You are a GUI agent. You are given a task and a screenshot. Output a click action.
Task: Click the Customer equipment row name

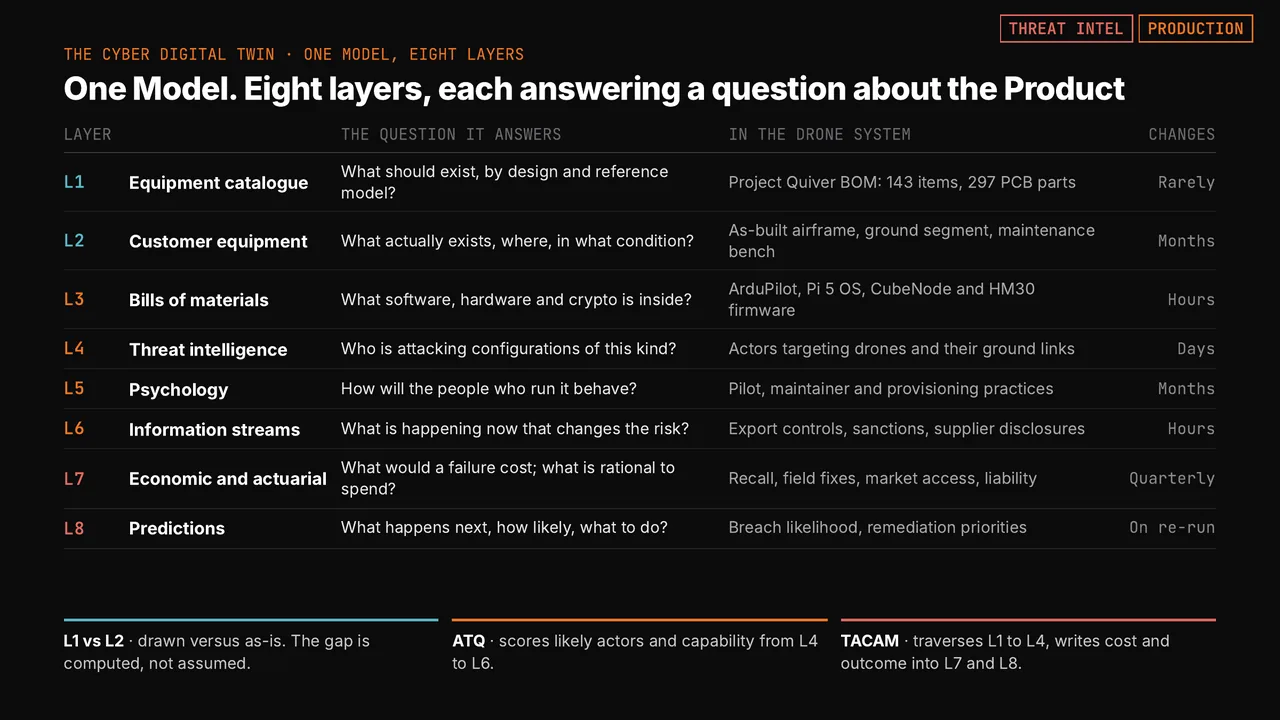218,241
